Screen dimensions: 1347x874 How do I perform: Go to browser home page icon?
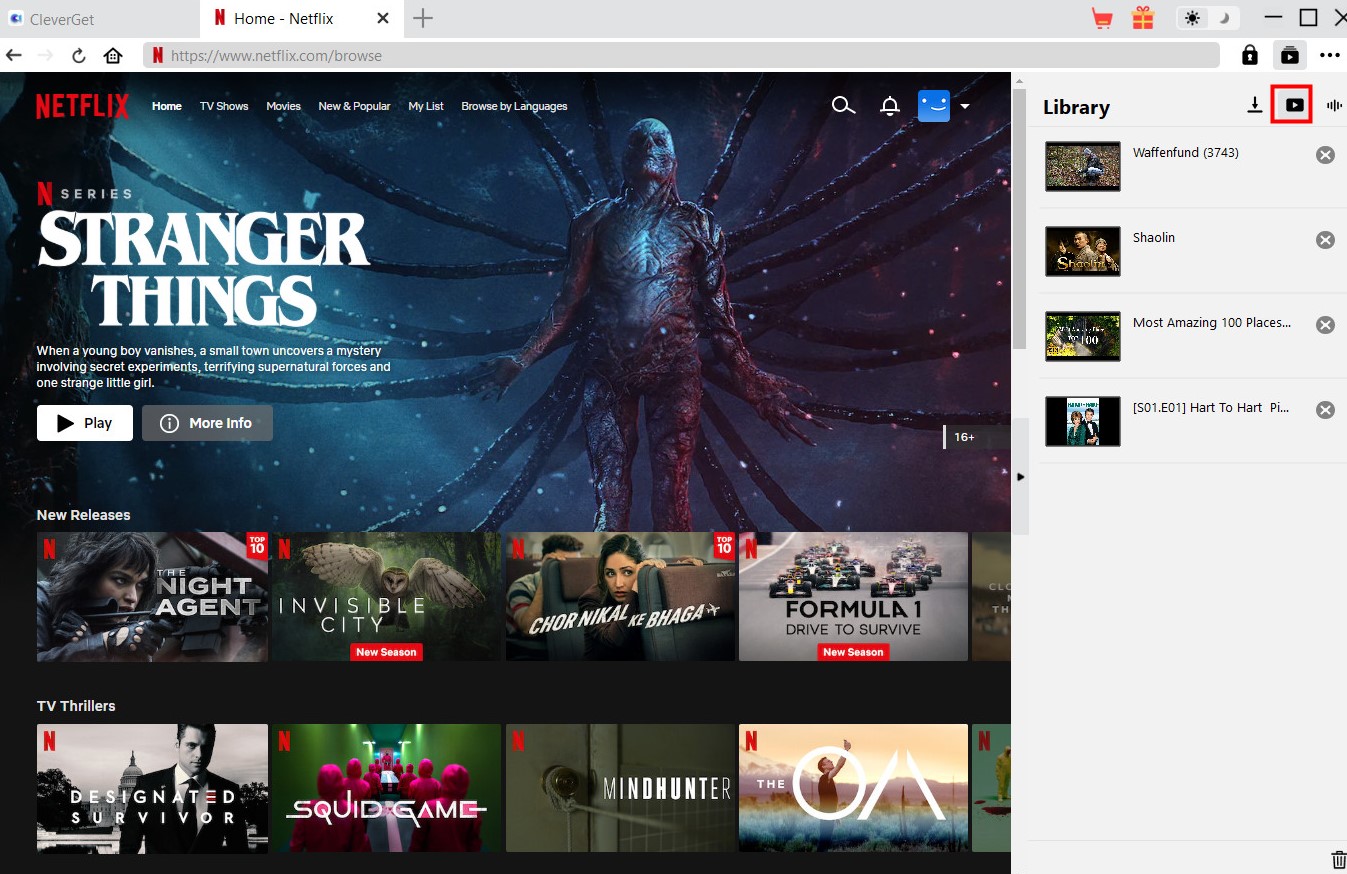[x=113, y=55]
